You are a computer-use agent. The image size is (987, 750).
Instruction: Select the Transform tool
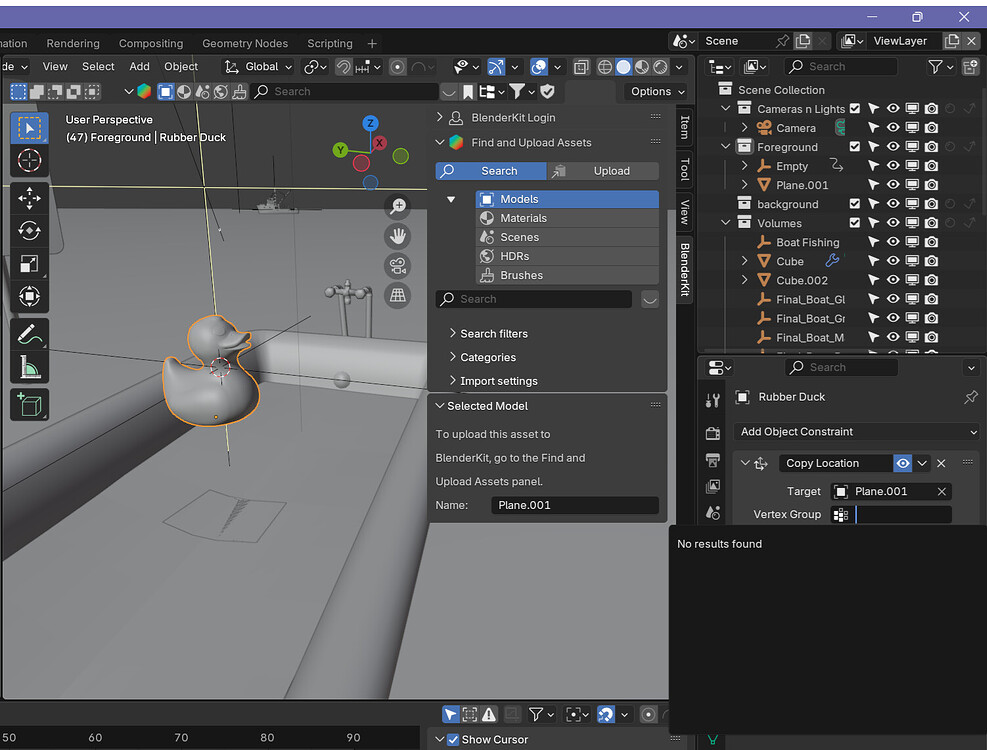pyautogui.click(x=29, y=296)
